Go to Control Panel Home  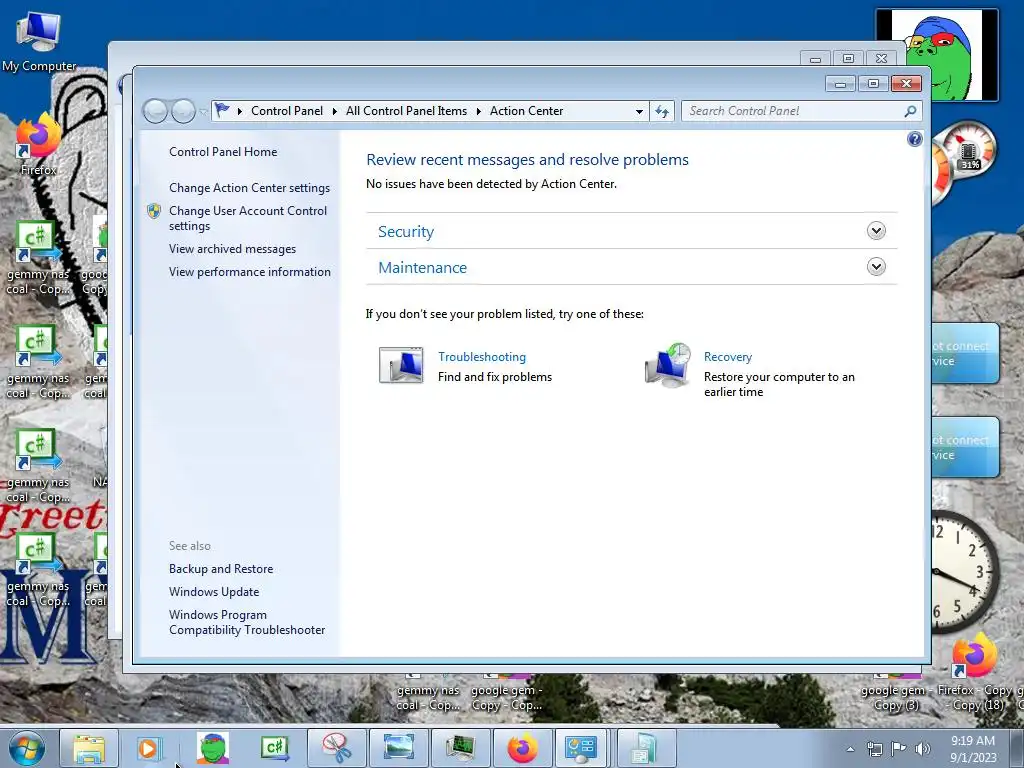(x=223, y=152)
